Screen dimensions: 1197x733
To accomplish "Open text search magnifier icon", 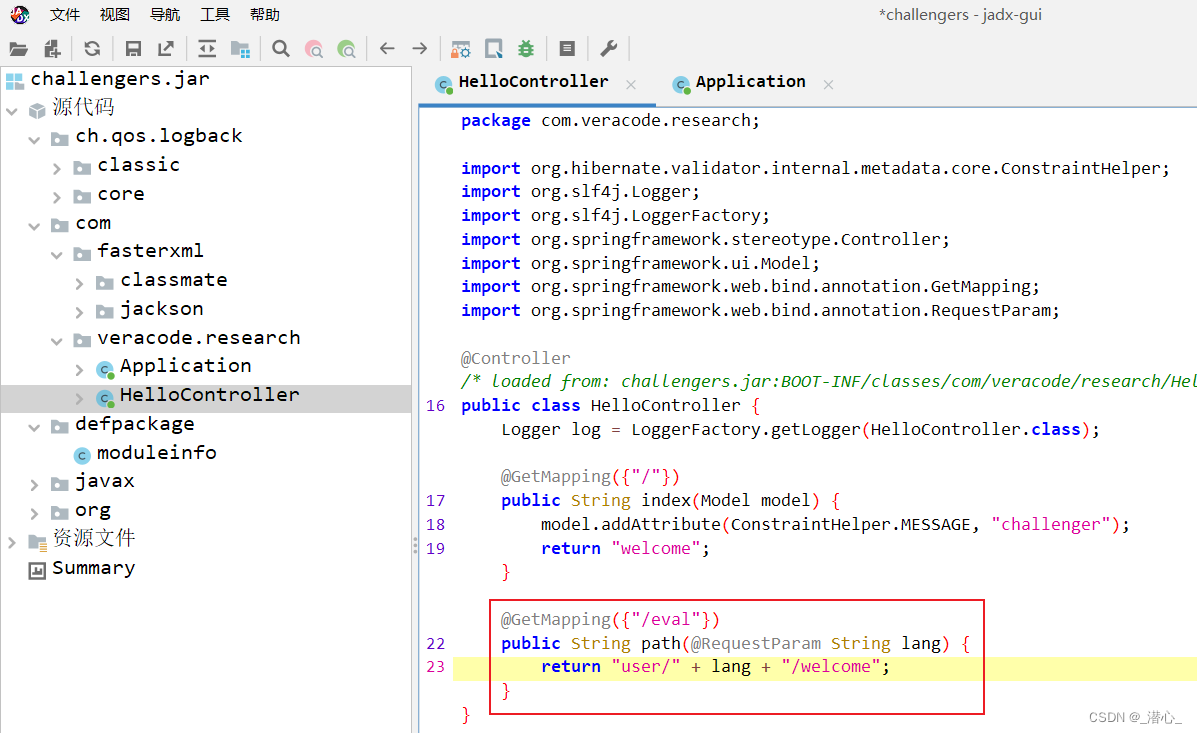I will pyautogui.click(x=281, y=49).
